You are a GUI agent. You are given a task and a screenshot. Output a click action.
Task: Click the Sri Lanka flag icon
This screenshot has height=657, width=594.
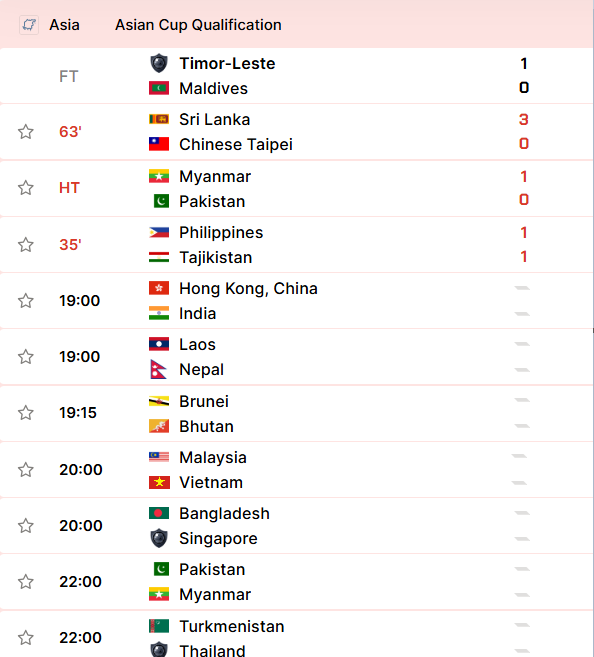coord(159,119)
